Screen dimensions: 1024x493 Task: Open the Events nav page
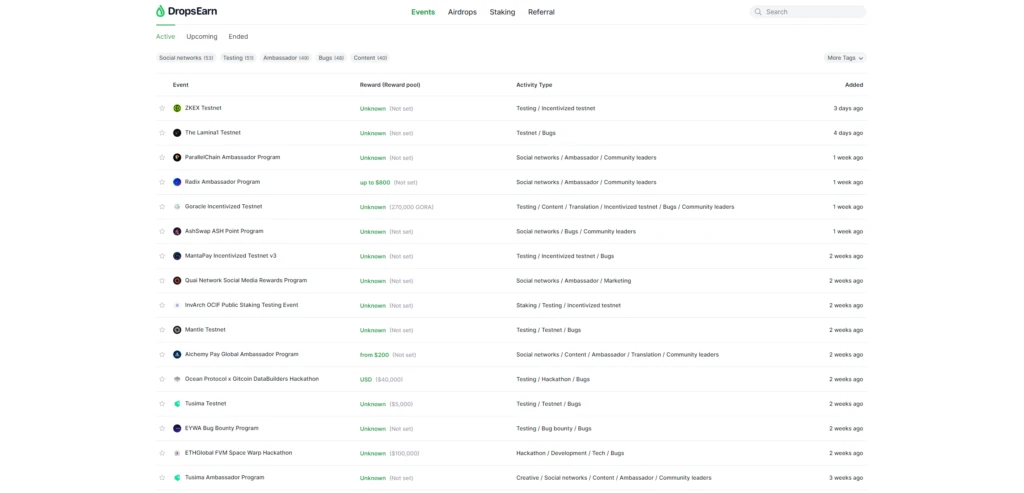pyautogui.click(x=423, y=12)
